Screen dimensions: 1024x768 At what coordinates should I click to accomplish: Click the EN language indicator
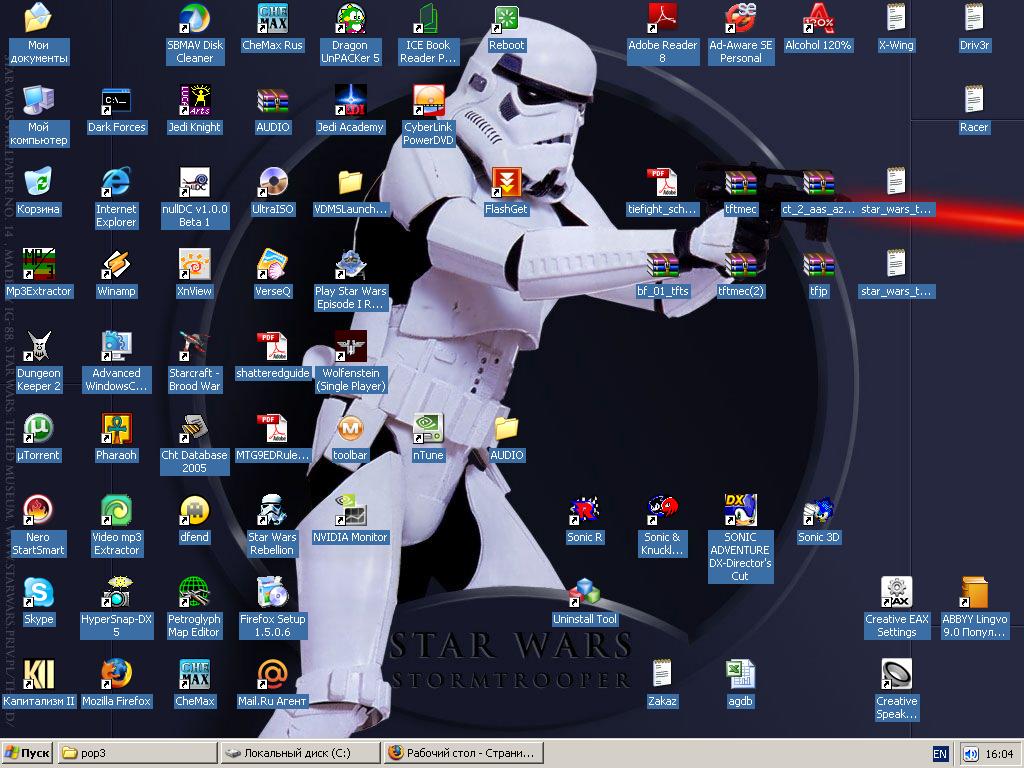[x=940, y=753]
